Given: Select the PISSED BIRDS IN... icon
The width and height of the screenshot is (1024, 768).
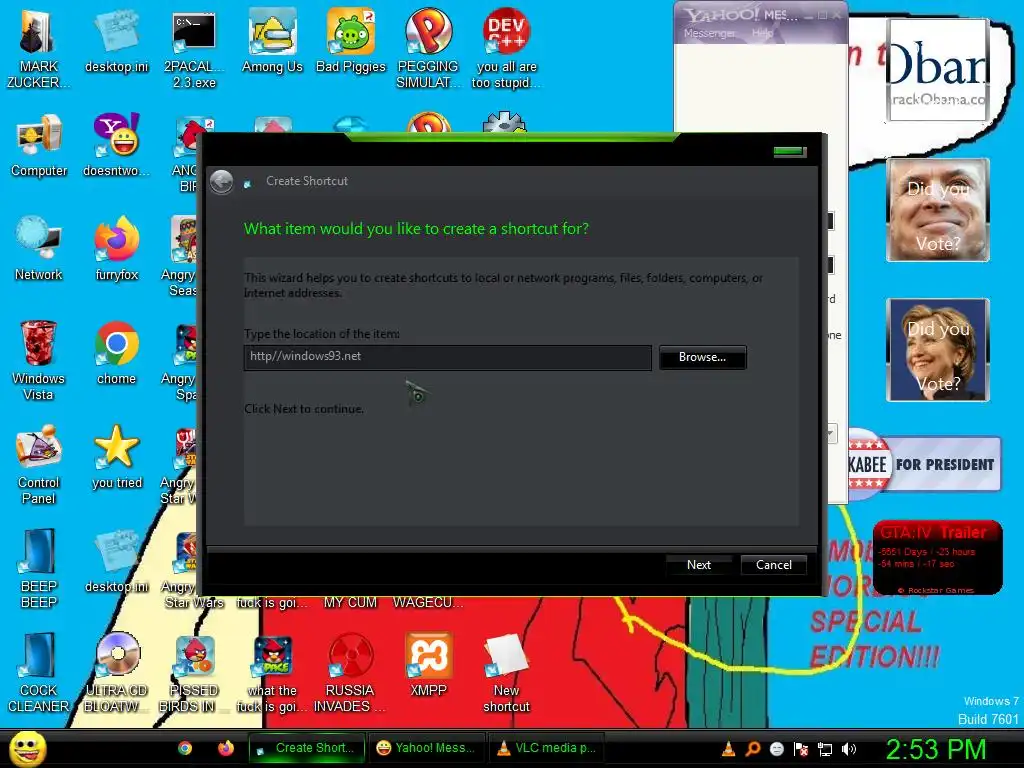Looking at the screenshot, I should (x=194, y=672).
